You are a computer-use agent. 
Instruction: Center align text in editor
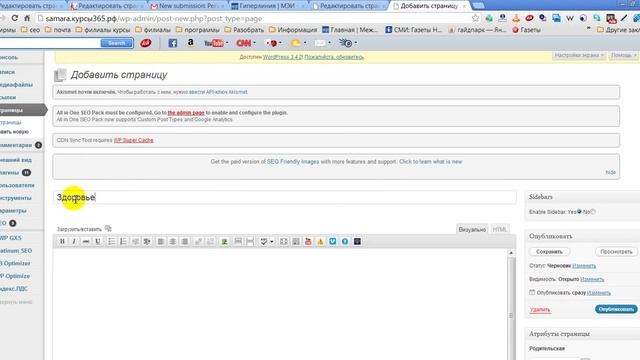[173, 241]
